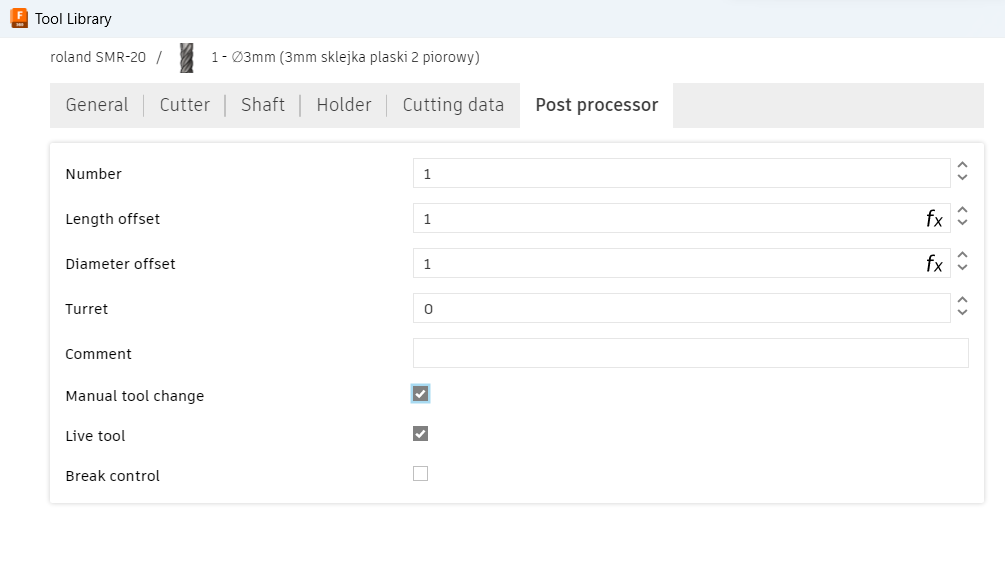Select the Shaft tab

coord(263,105)
